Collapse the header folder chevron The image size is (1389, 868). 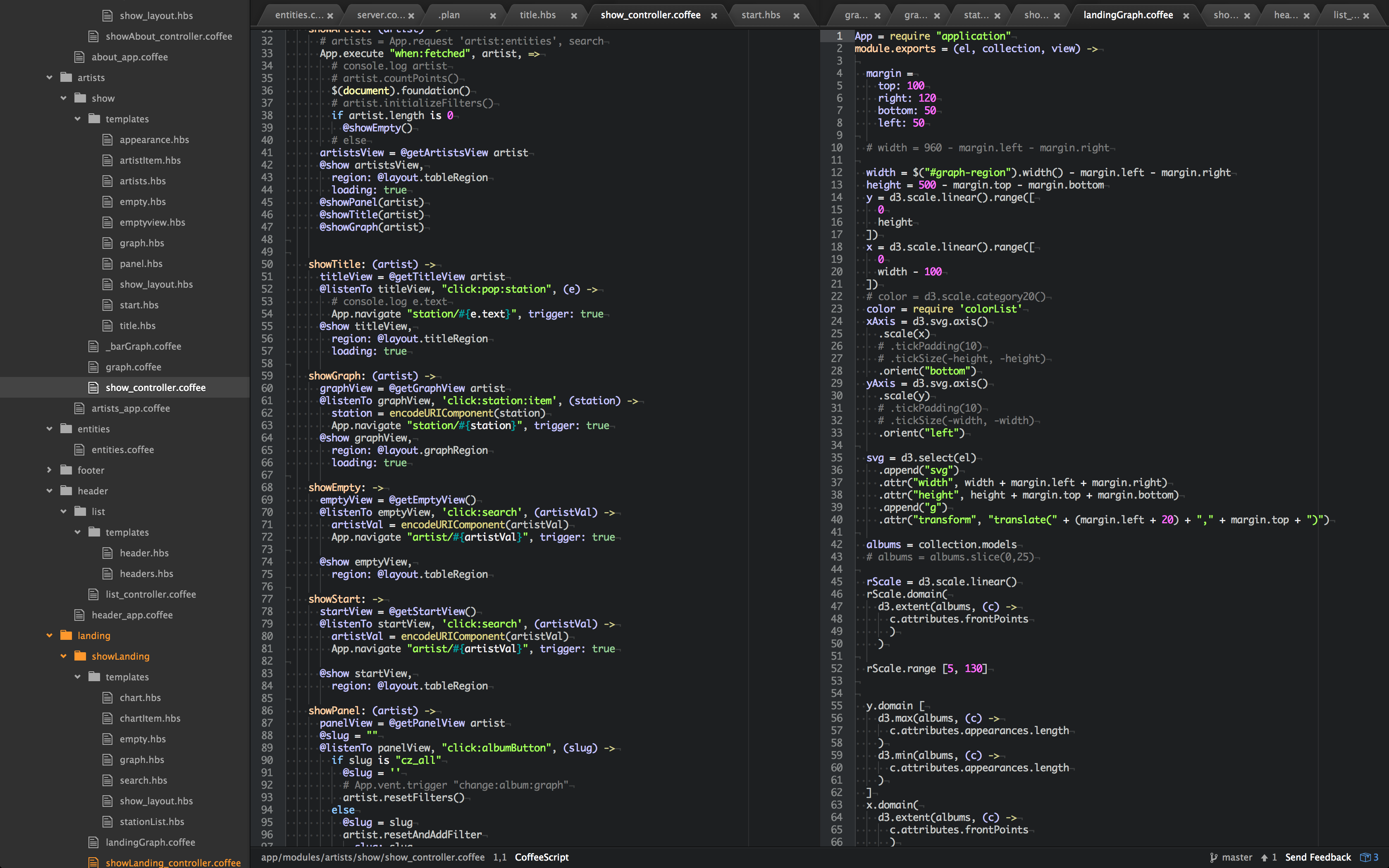49,491
